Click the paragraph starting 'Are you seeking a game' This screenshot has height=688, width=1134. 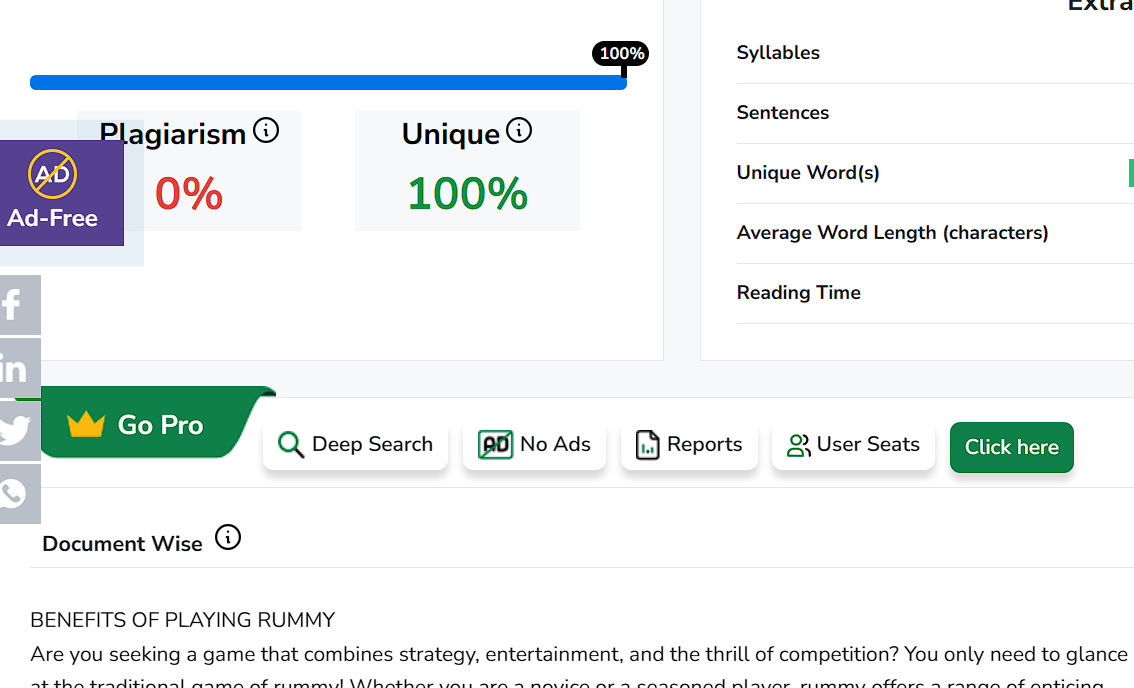click(579, 669)
